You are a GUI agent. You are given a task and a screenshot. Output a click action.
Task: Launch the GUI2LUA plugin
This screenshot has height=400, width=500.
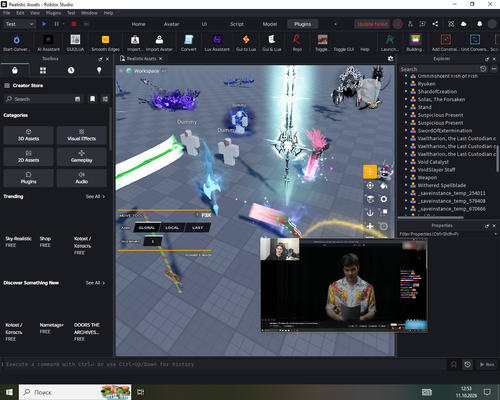coord(75,43)
